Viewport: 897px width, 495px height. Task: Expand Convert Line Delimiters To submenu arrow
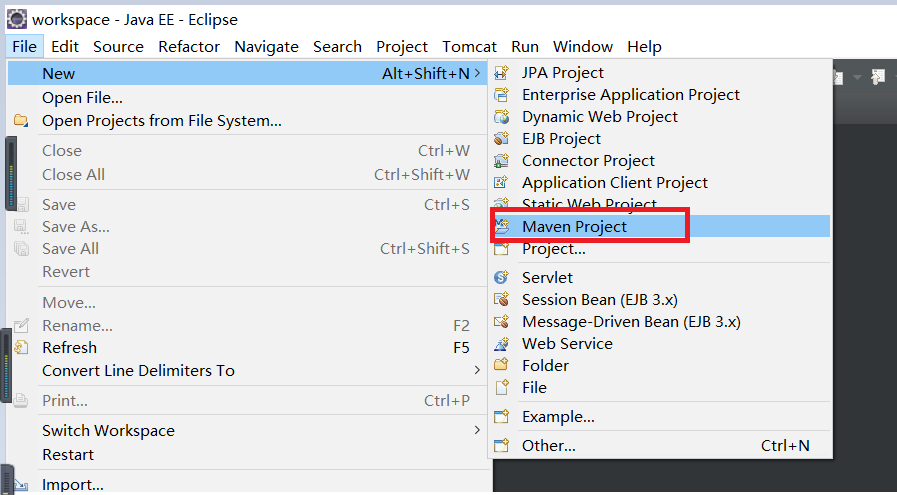pyautogui.click(x=477, y=370)
